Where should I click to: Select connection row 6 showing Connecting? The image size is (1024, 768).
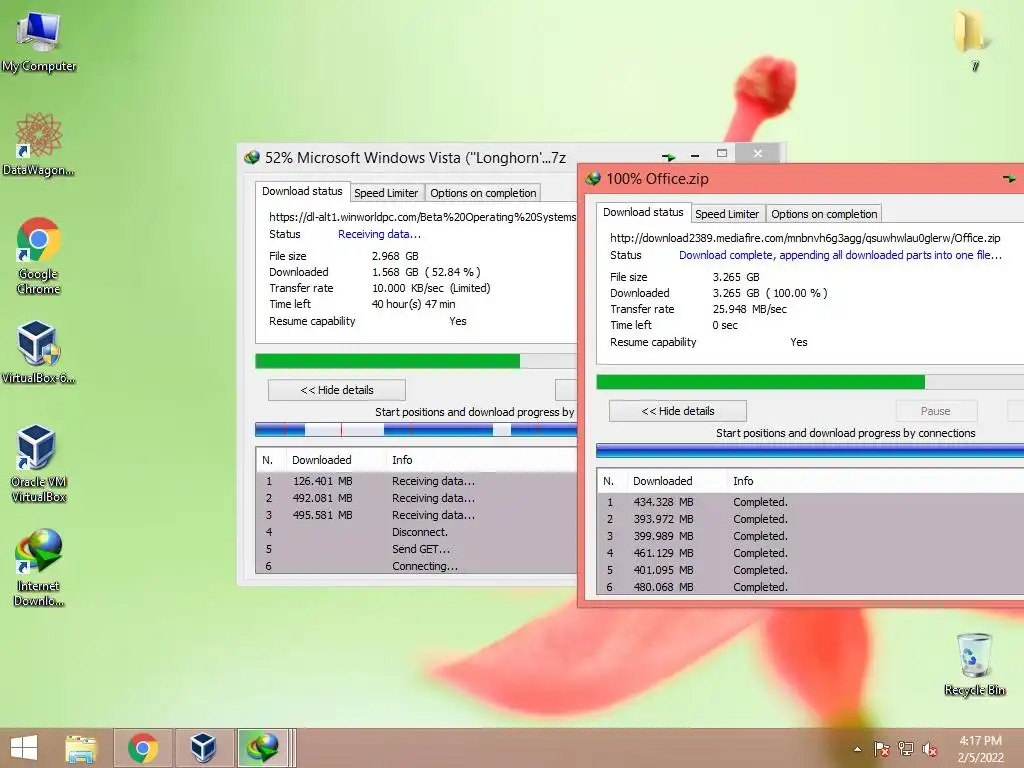point(416,566)
